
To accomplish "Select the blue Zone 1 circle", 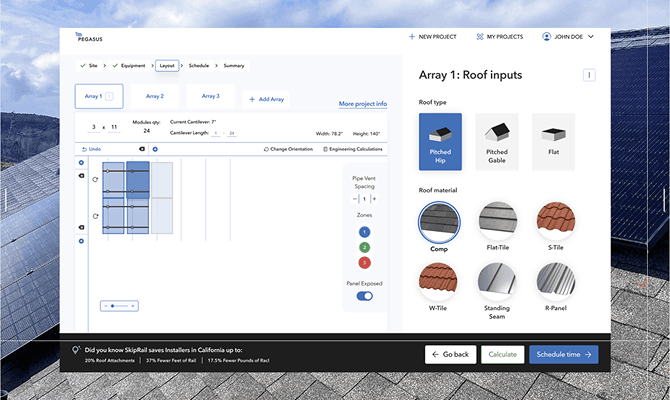I will (364, 232).
